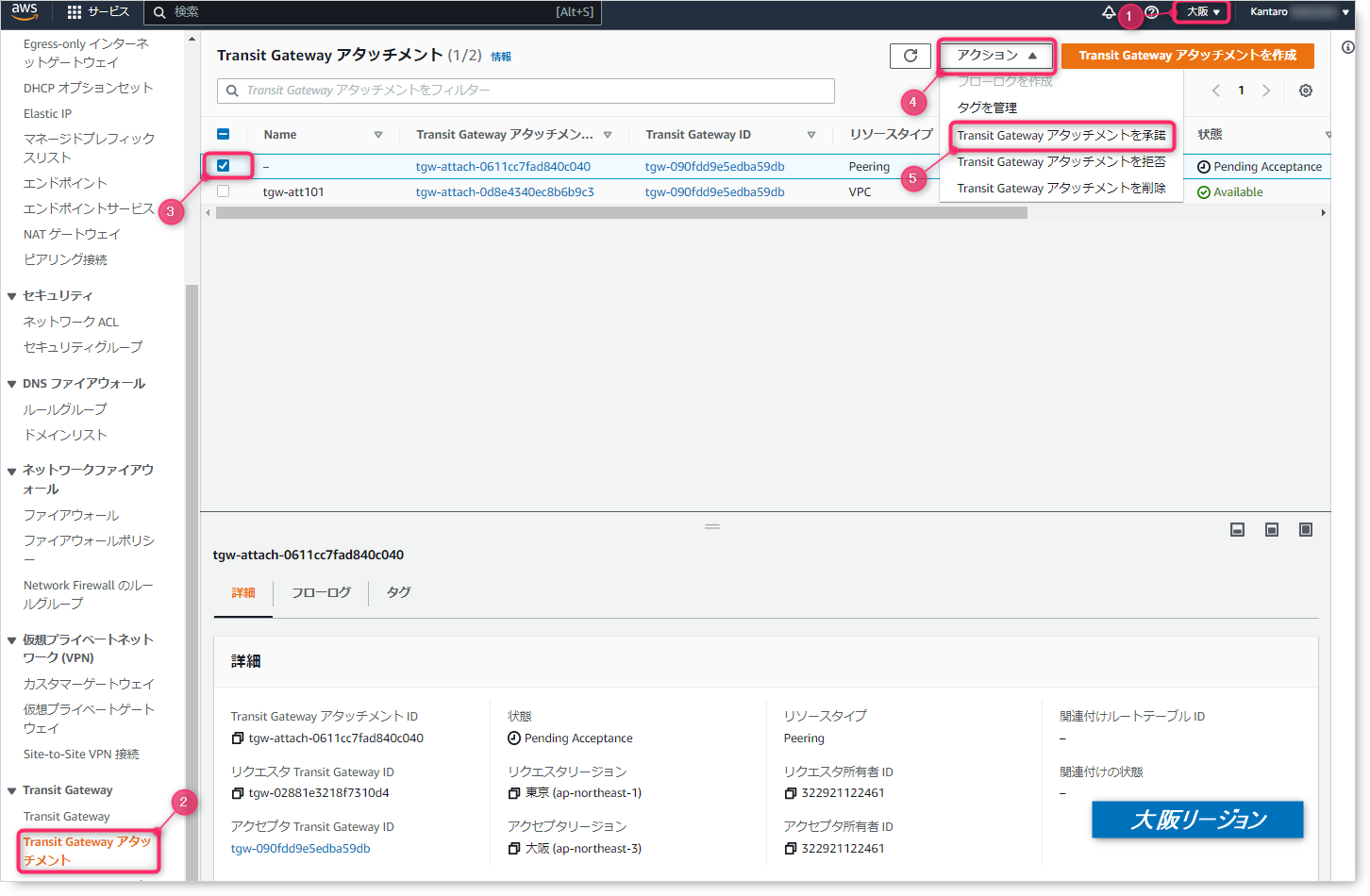The width and height of the screenshot is (1370, 896).
Task: Open the help question mark icon
Action: pos(1151,12)
